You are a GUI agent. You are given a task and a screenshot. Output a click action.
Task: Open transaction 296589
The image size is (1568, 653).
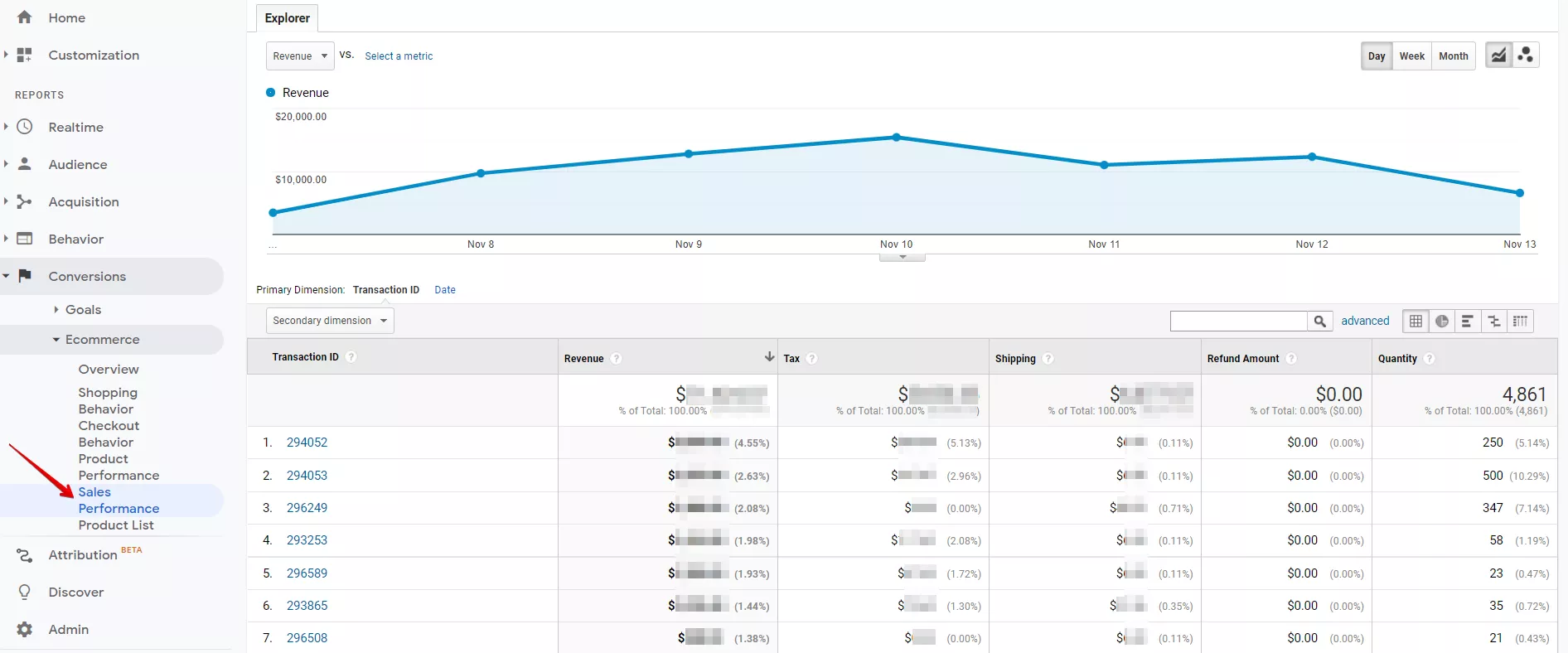coord(307,573)
